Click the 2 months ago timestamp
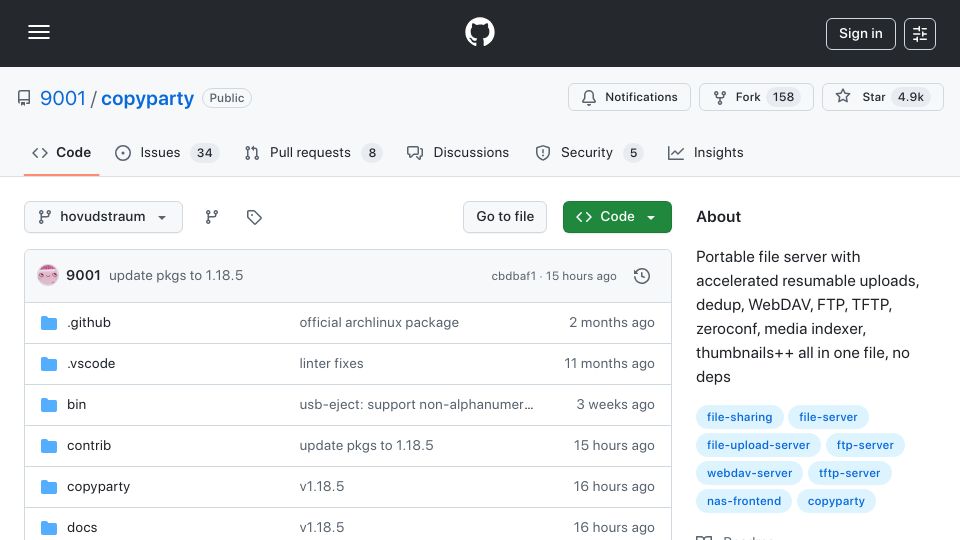Viewport: 960px width, 540px height. click(612, 323)
